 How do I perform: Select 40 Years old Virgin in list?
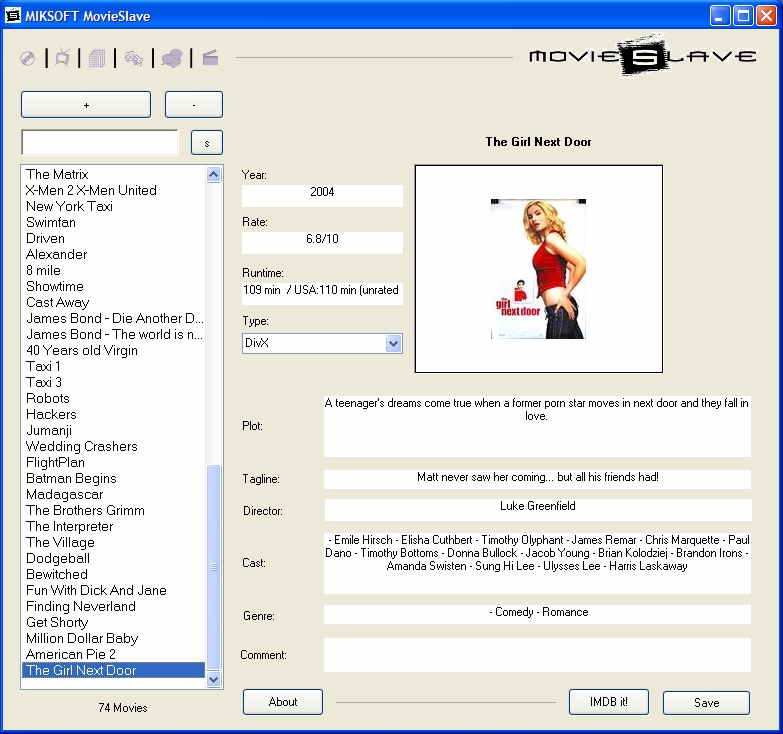114,350
